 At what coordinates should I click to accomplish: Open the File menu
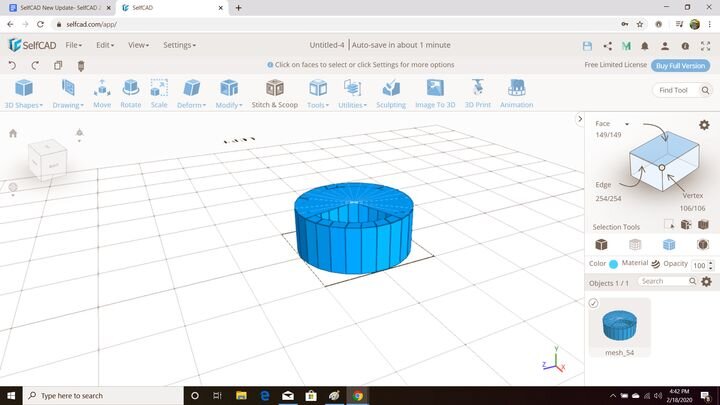point(74,45)
